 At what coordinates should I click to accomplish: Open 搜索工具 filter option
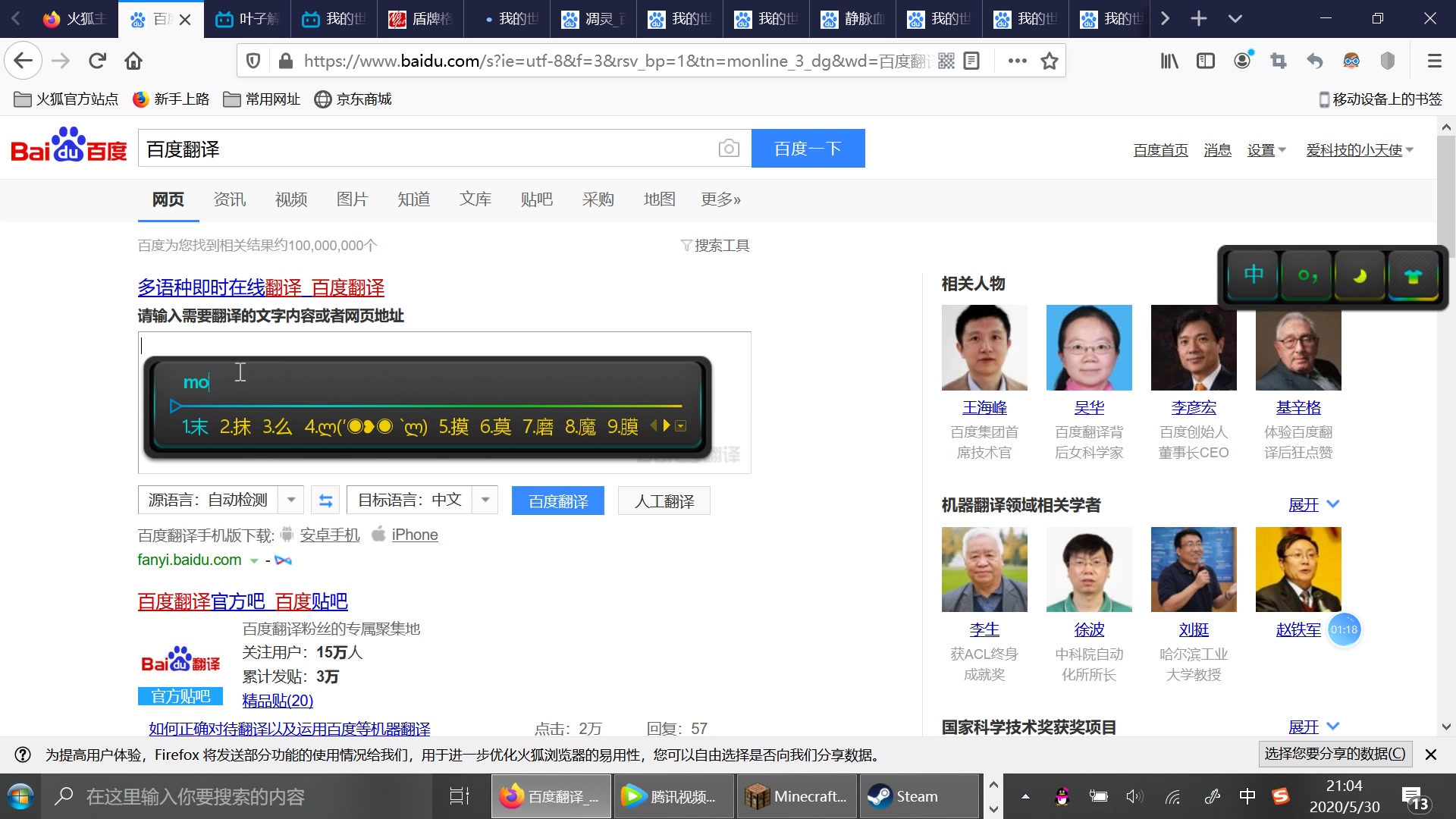[x=714, y=245]
